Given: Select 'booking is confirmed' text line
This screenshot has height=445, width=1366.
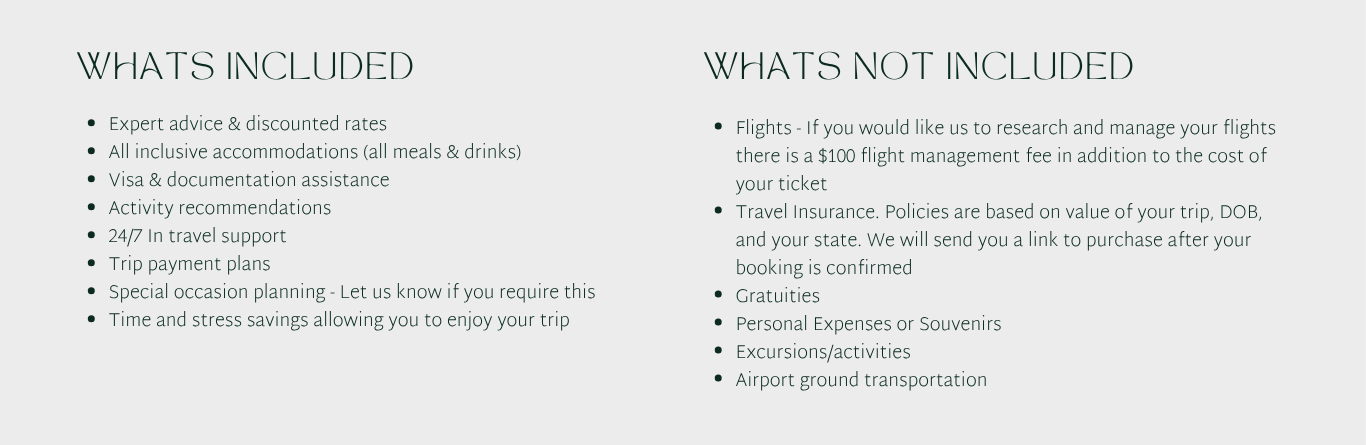Looking at the screenshot, I should click(824, 268).
